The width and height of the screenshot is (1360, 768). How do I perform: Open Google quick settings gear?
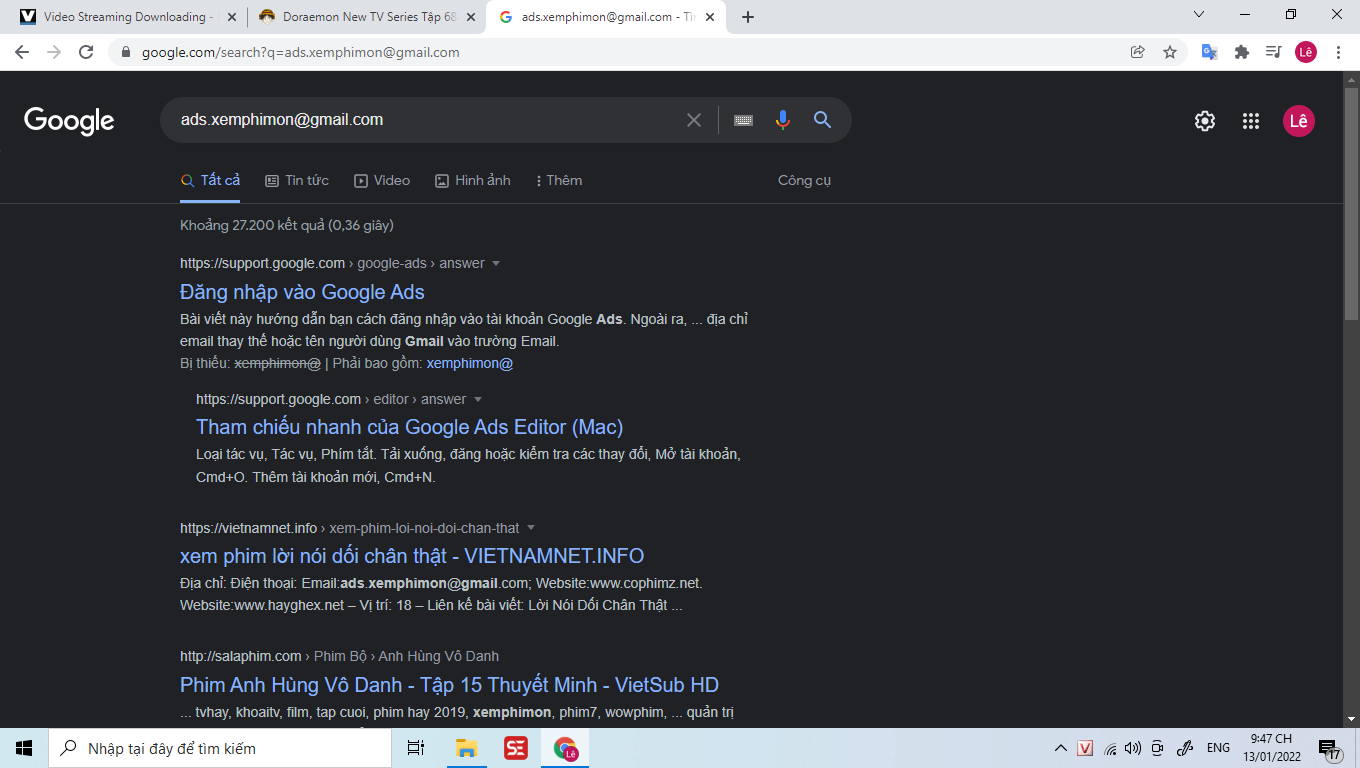click(x=1205, y=121)
